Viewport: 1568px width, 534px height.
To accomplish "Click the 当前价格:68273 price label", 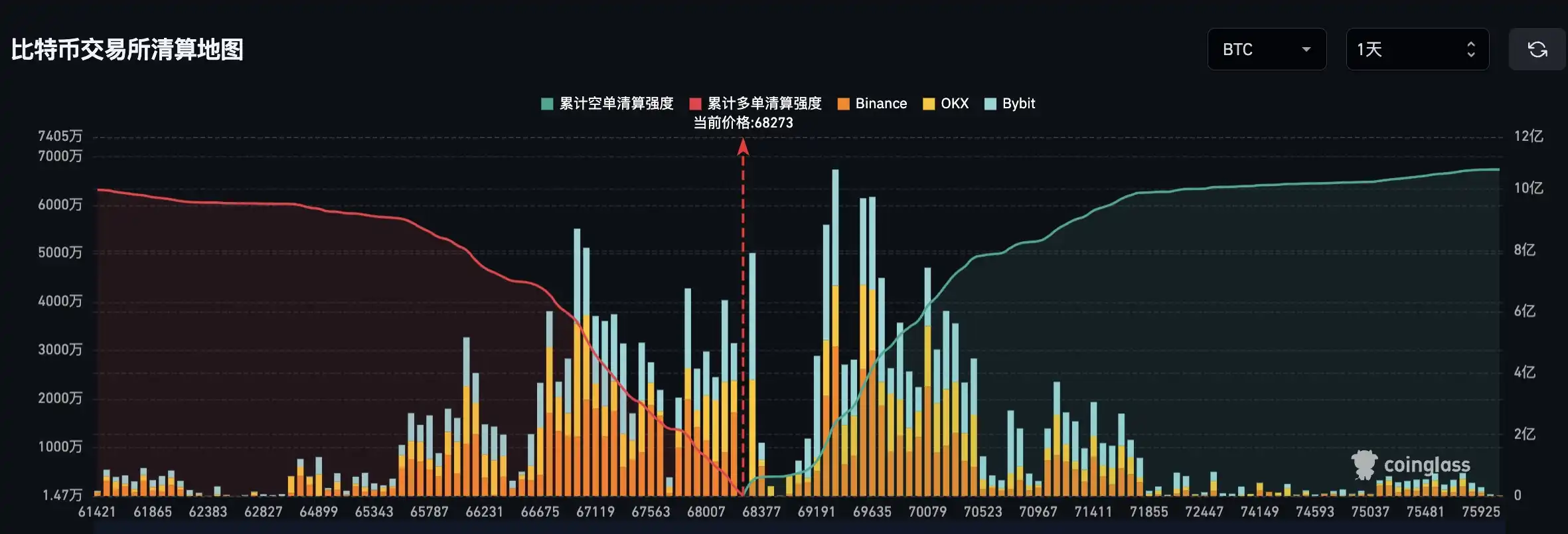I will coord(743,123).
